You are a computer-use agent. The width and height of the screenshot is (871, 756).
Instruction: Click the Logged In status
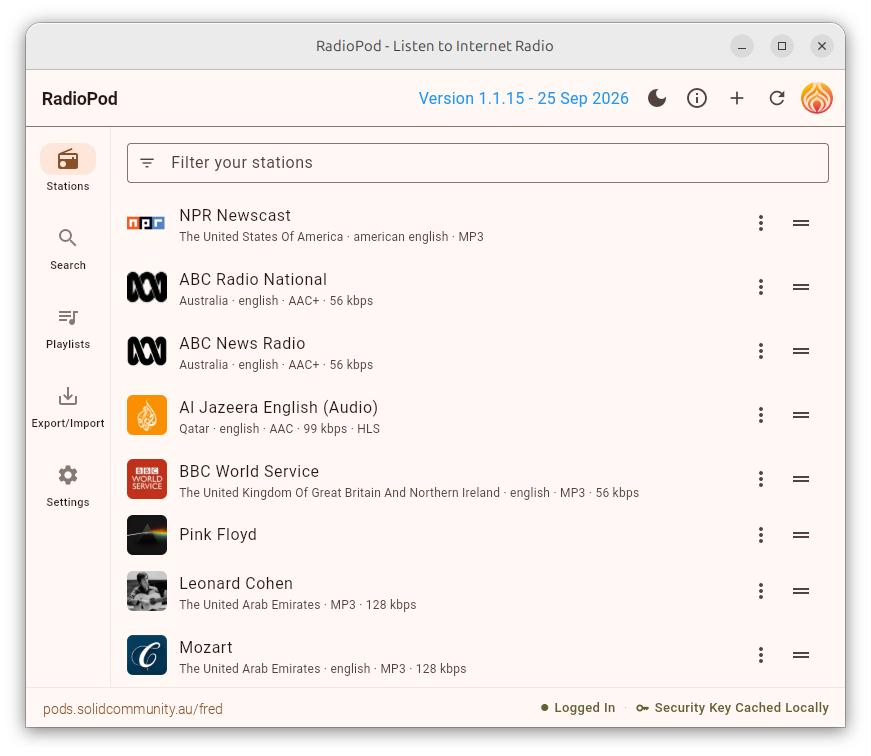(x=578, y=708)
